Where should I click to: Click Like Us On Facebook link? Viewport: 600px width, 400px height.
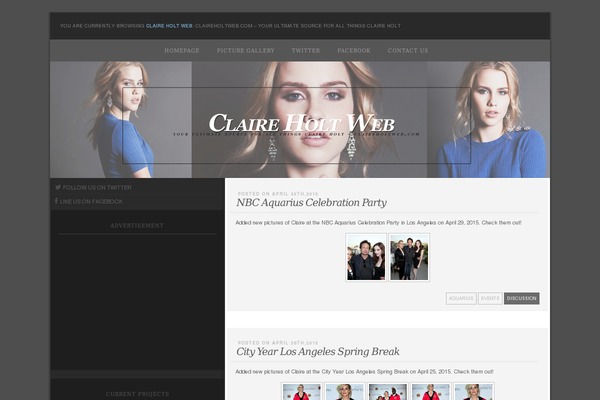[x=91, y=201]
